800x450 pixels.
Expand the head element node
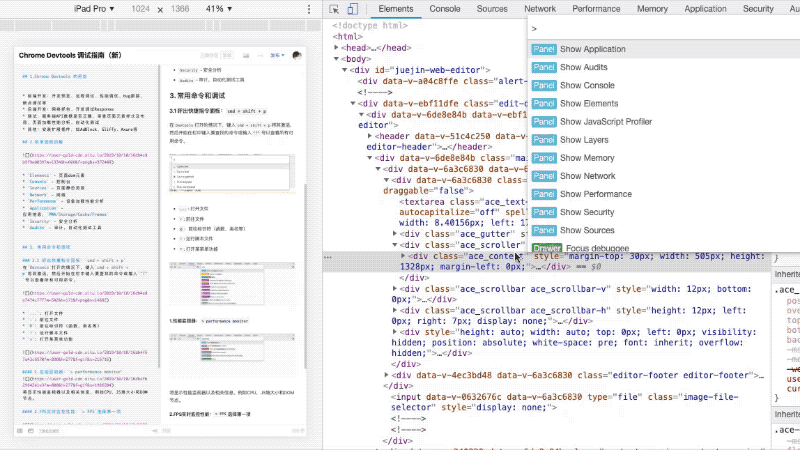point(336,47)
